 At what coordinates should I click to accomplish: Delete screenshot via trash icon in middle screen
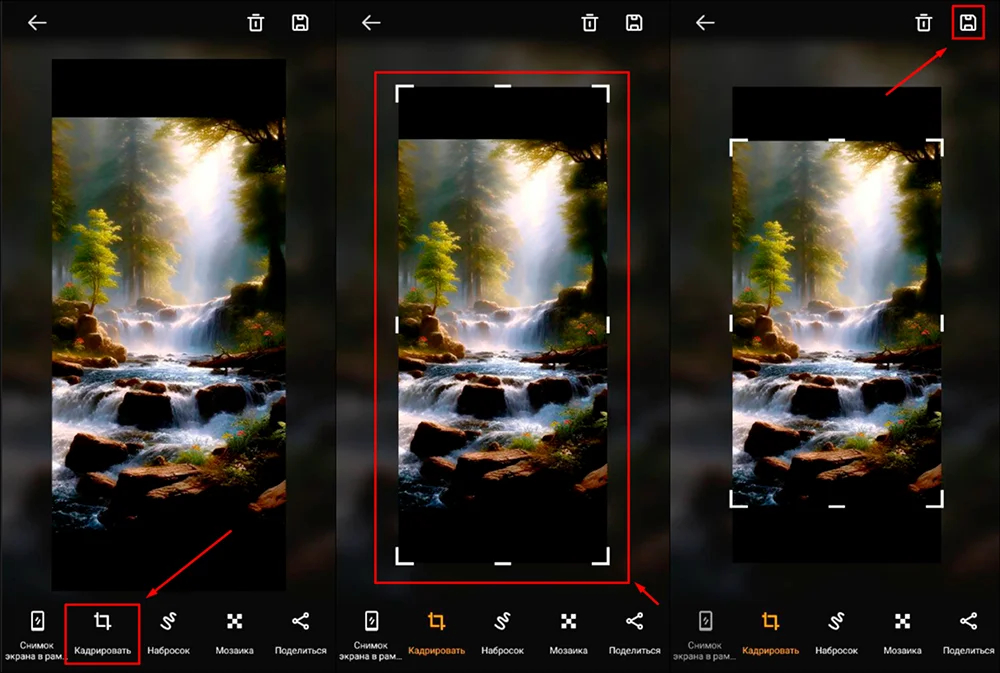point(589,23)
